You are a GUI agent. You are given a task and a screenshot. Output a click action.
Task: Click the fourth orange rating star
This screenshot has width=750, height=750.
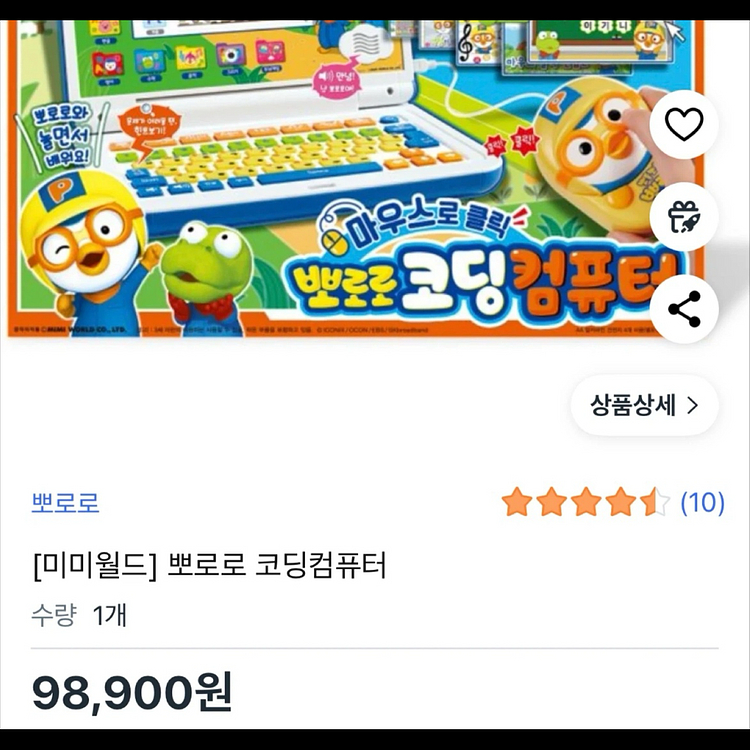(620, 502)
